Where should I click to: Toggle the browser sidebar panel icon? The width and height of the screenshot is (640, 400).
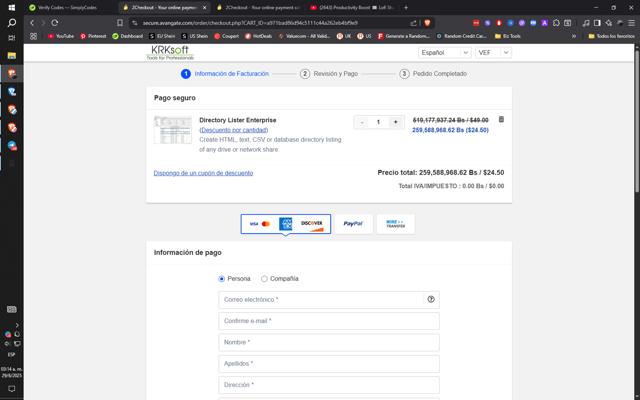pos(597,23)
